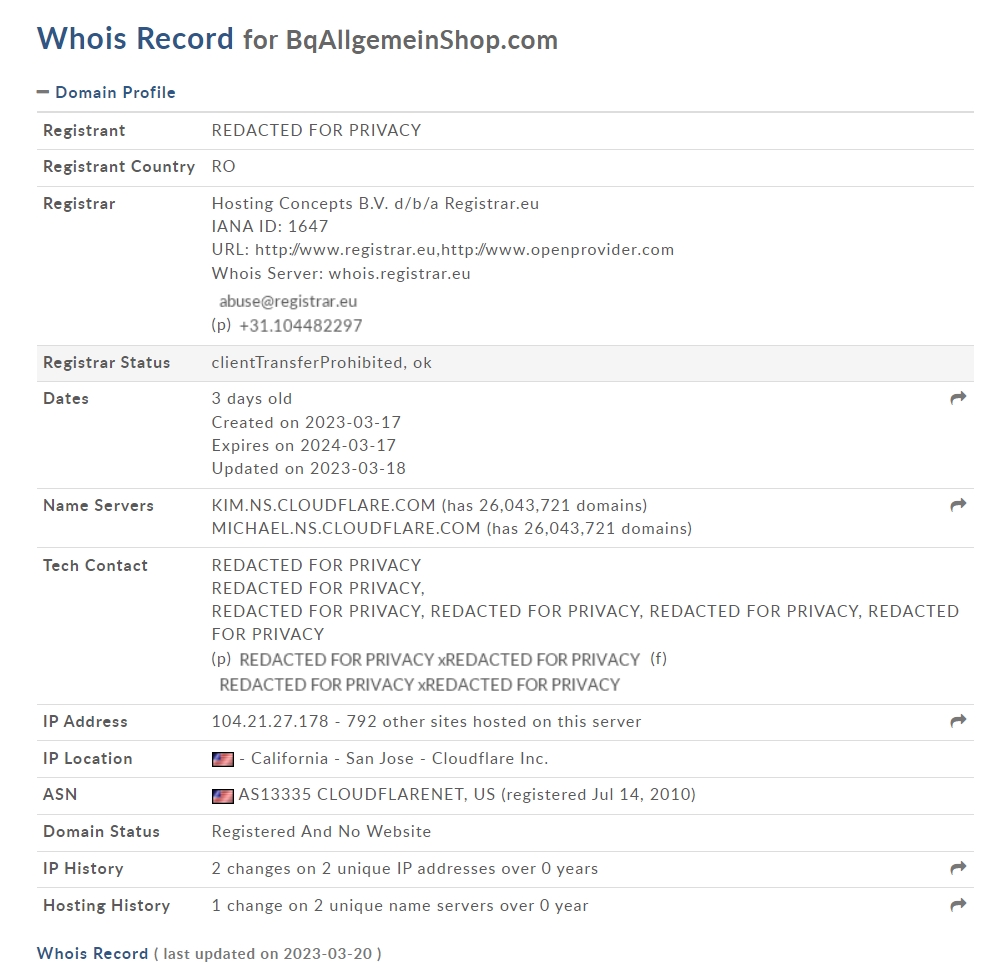Click the arrow icon in the Dates row
This screenshot has width=1000, height=970.
pos(958,398)
